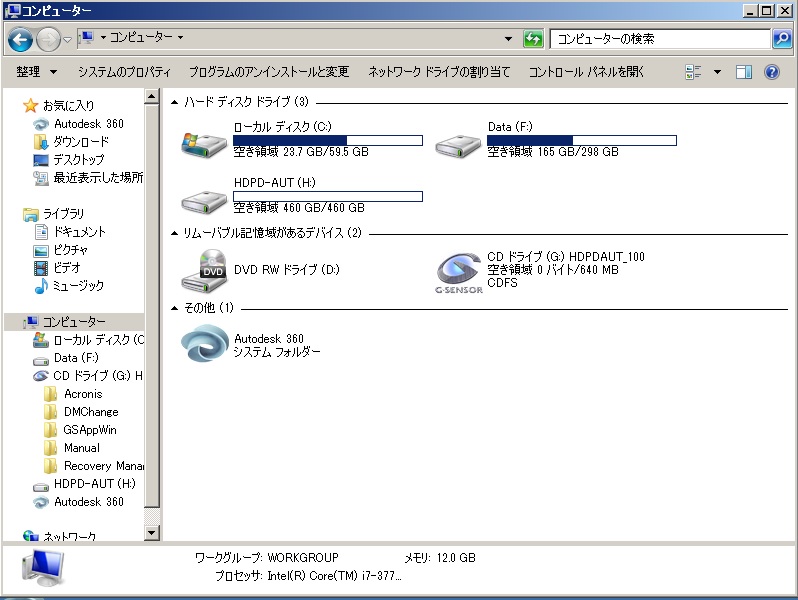The image size is (798, 600).
Task: Open ミュージック library
Action: pos(69,285)
